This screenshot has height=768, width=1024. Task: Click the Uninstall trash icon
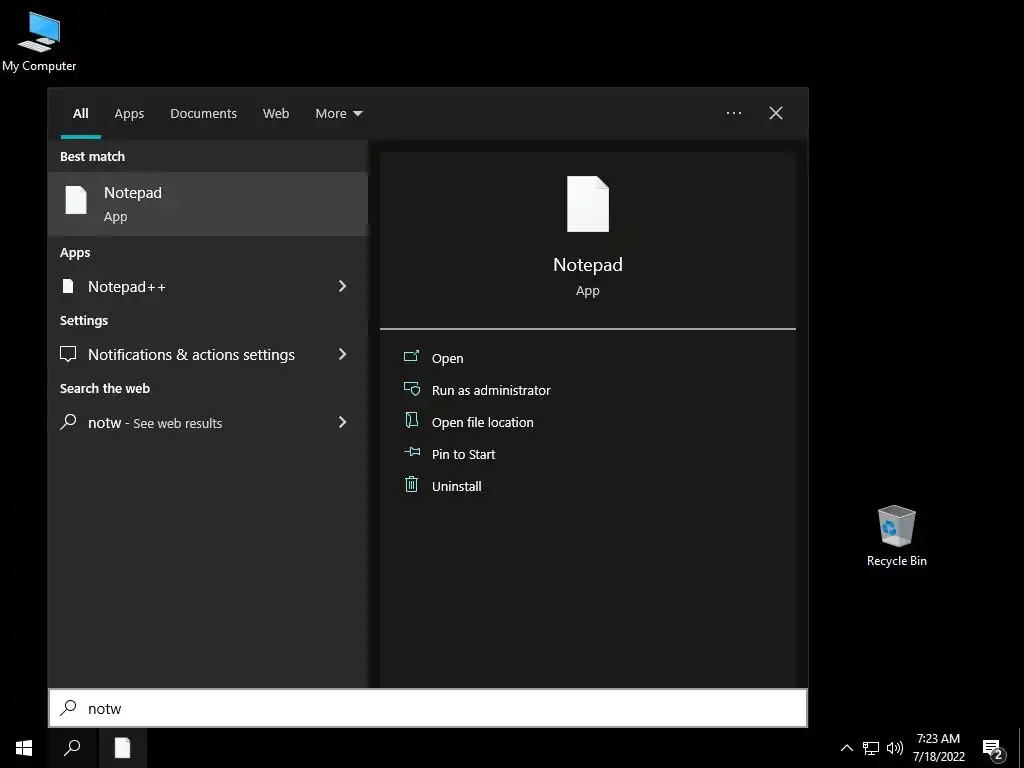click(411, 484)
